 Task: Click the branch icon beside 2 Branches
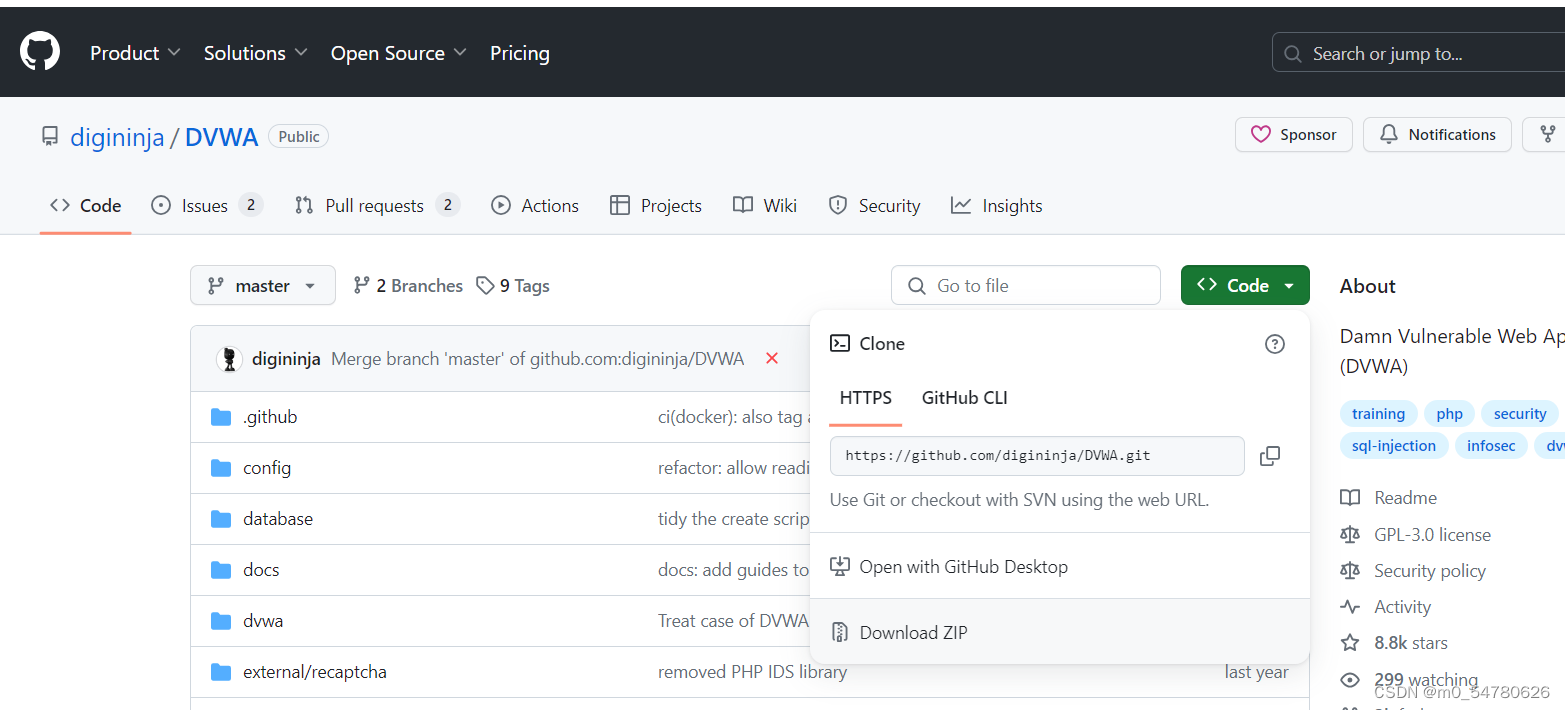point(361,285)
